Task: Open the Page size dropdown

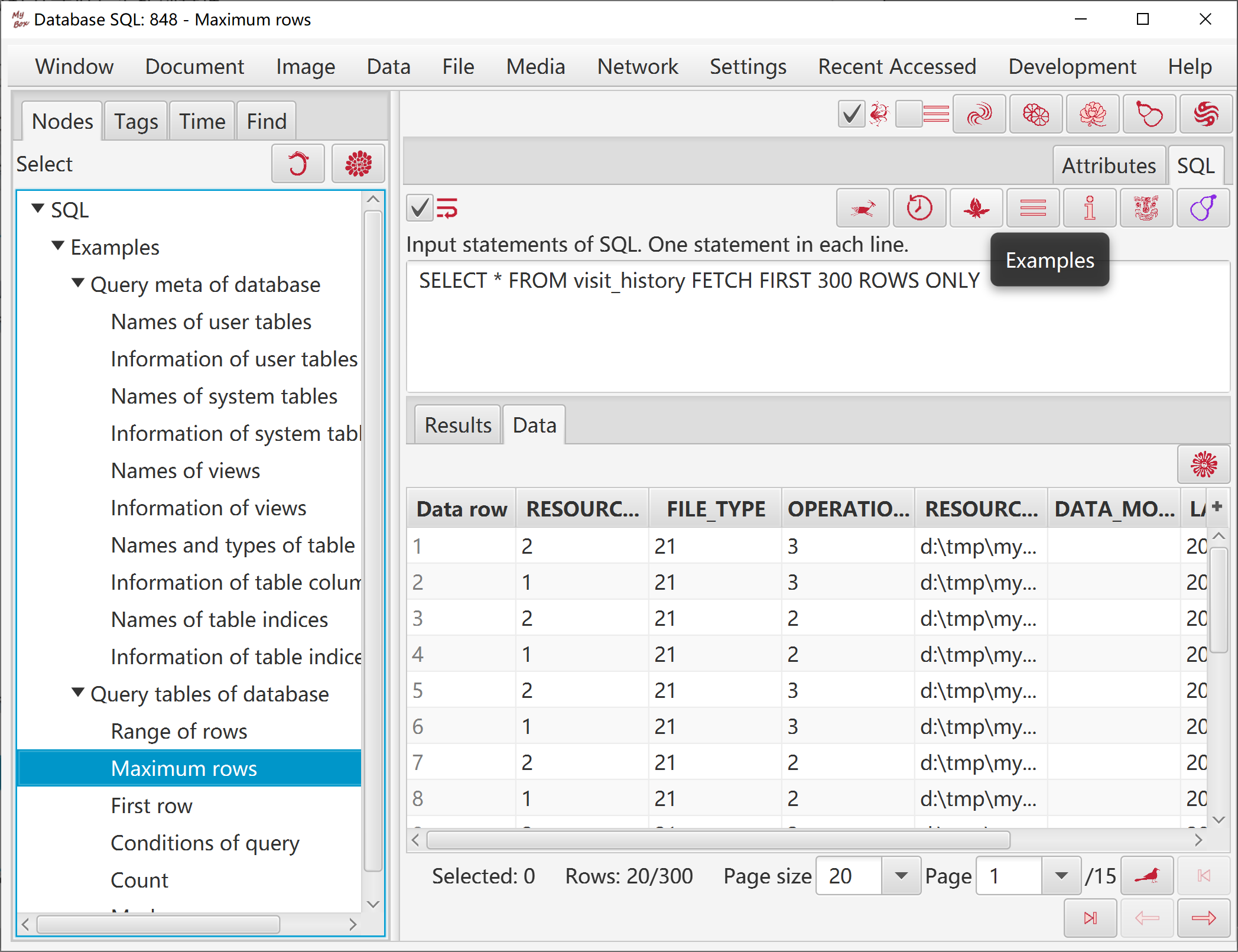Action: pyautogui.click(x=901, y=876)
